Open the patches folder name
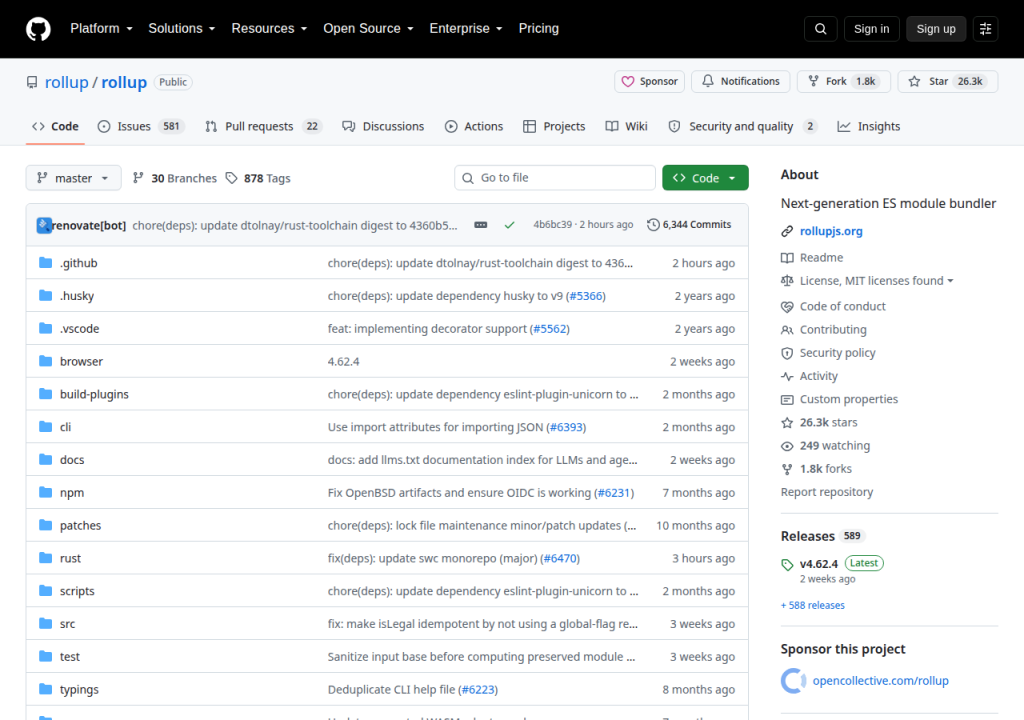This screenshot has height=720, width=1024. pos(80,526)
